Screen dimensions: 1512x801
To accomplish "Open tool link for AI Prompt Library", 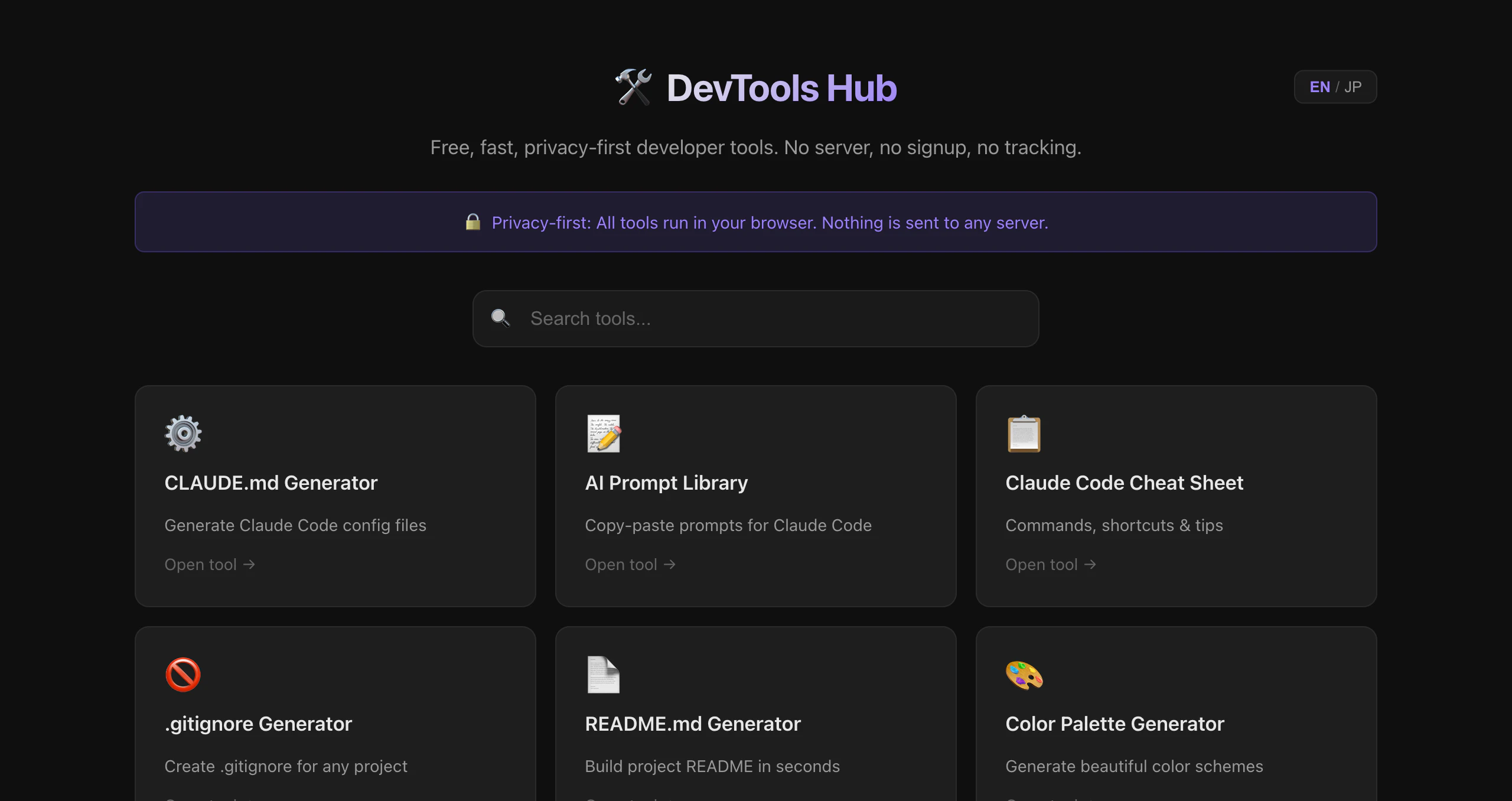I will pyautogui.click(x=630, y=565).
